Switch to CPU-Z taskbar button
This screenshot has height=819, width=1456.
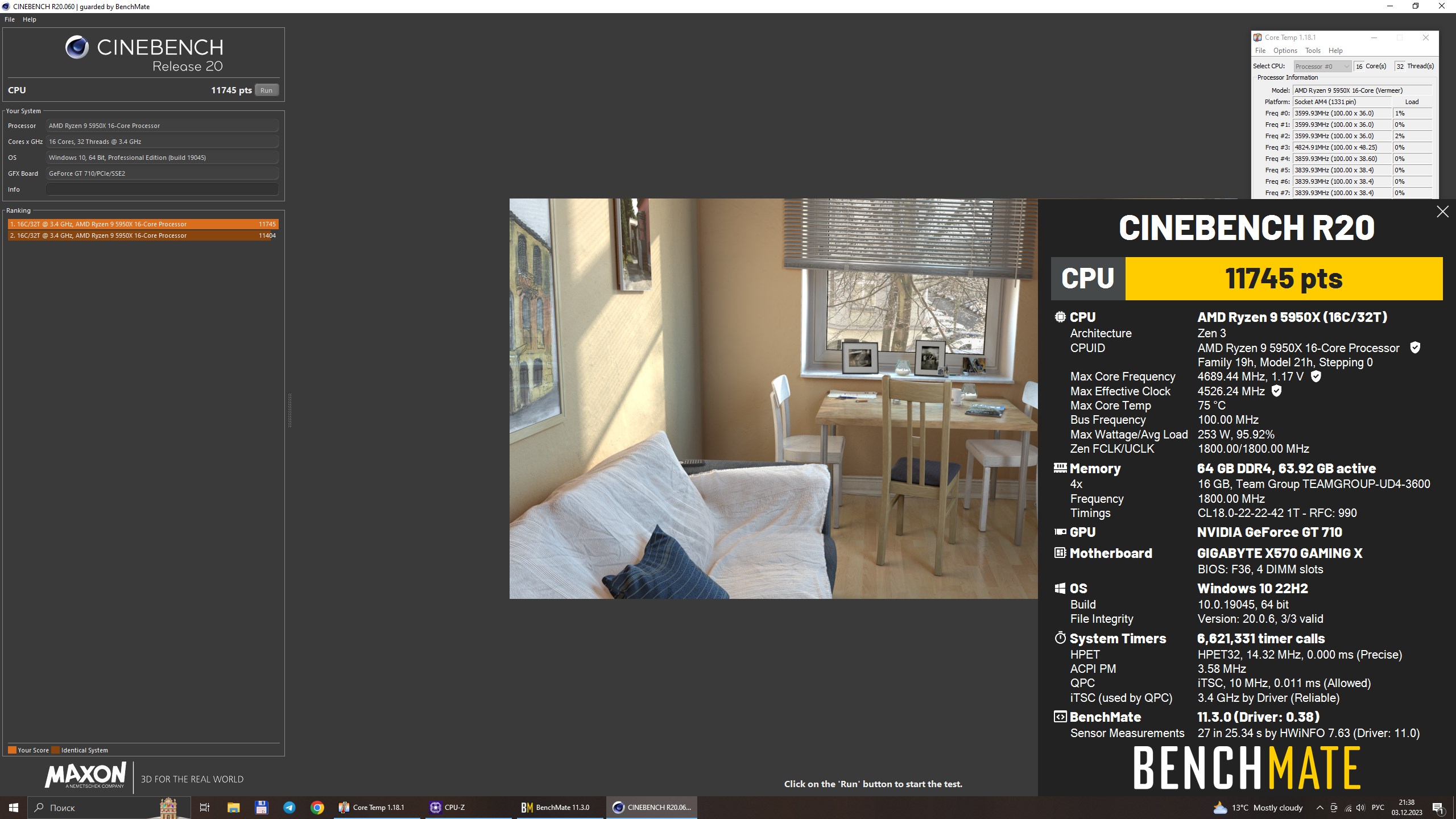pyautogui.click(x=470, y=808)
